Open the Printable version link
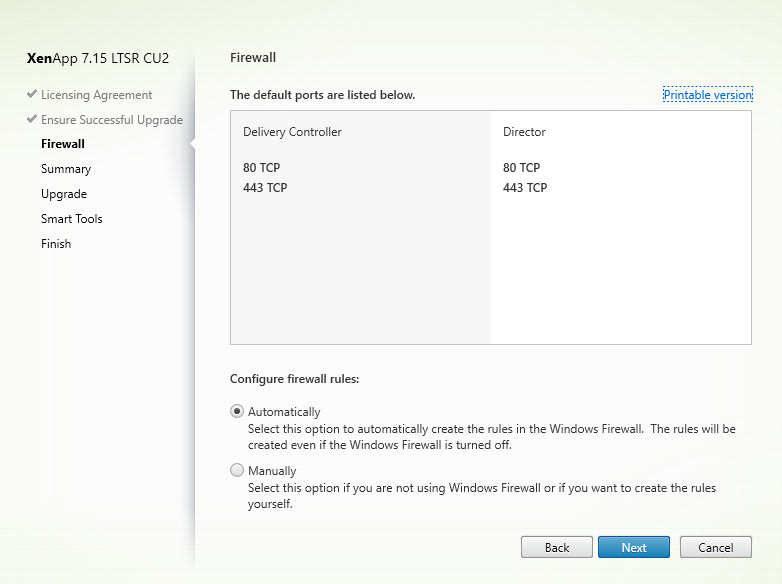 pos(707,95)
